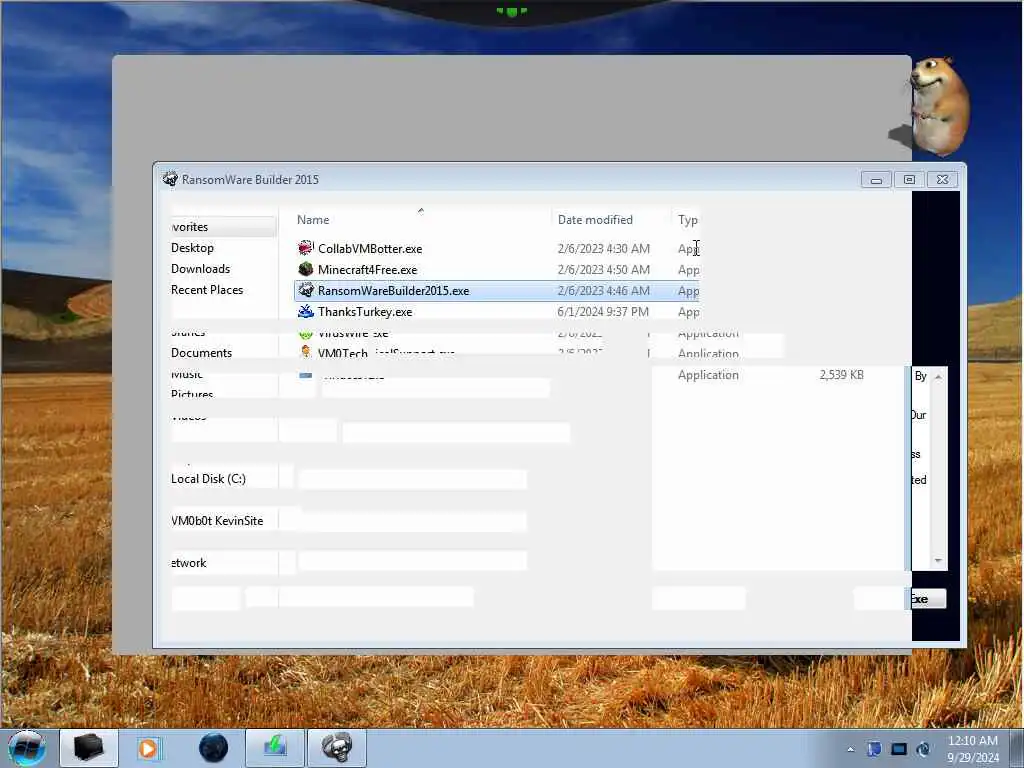Open Downloads in the navigation pane
The height and width of the screenshot is (768, 1024).
tap(200, 268)
